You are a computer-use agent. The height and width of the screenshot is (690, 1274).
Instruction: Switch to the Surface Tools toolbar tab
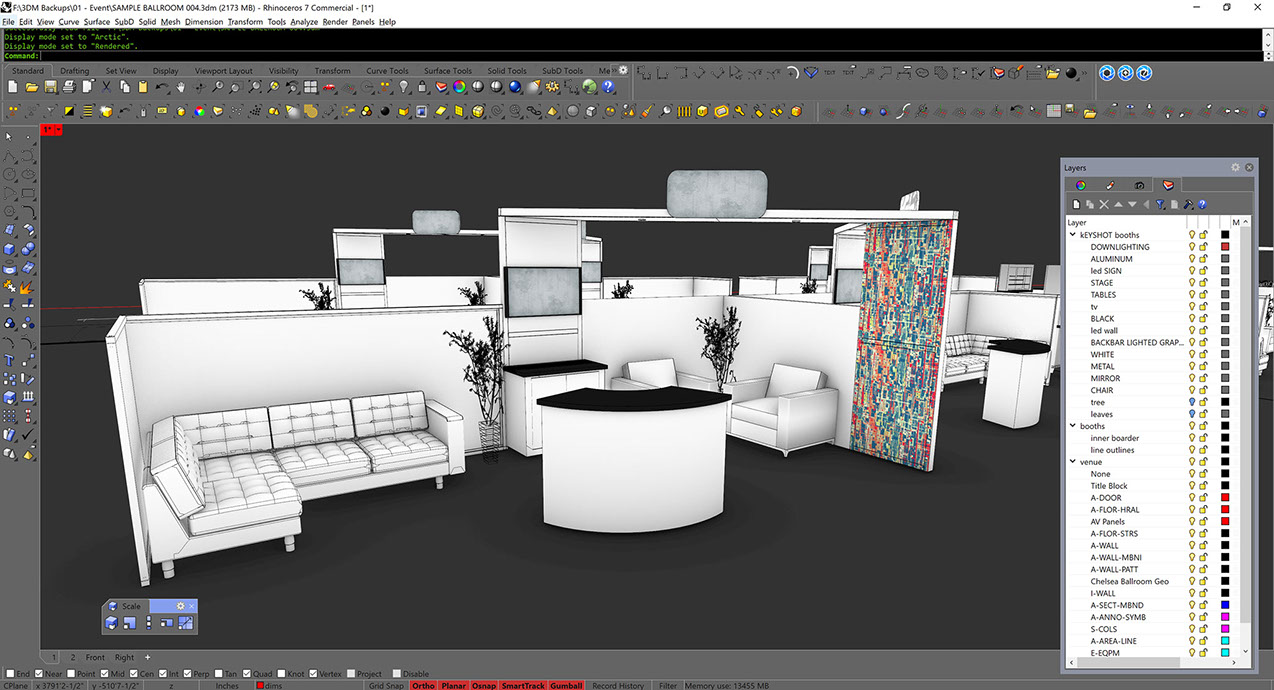[x=447, y=71]
